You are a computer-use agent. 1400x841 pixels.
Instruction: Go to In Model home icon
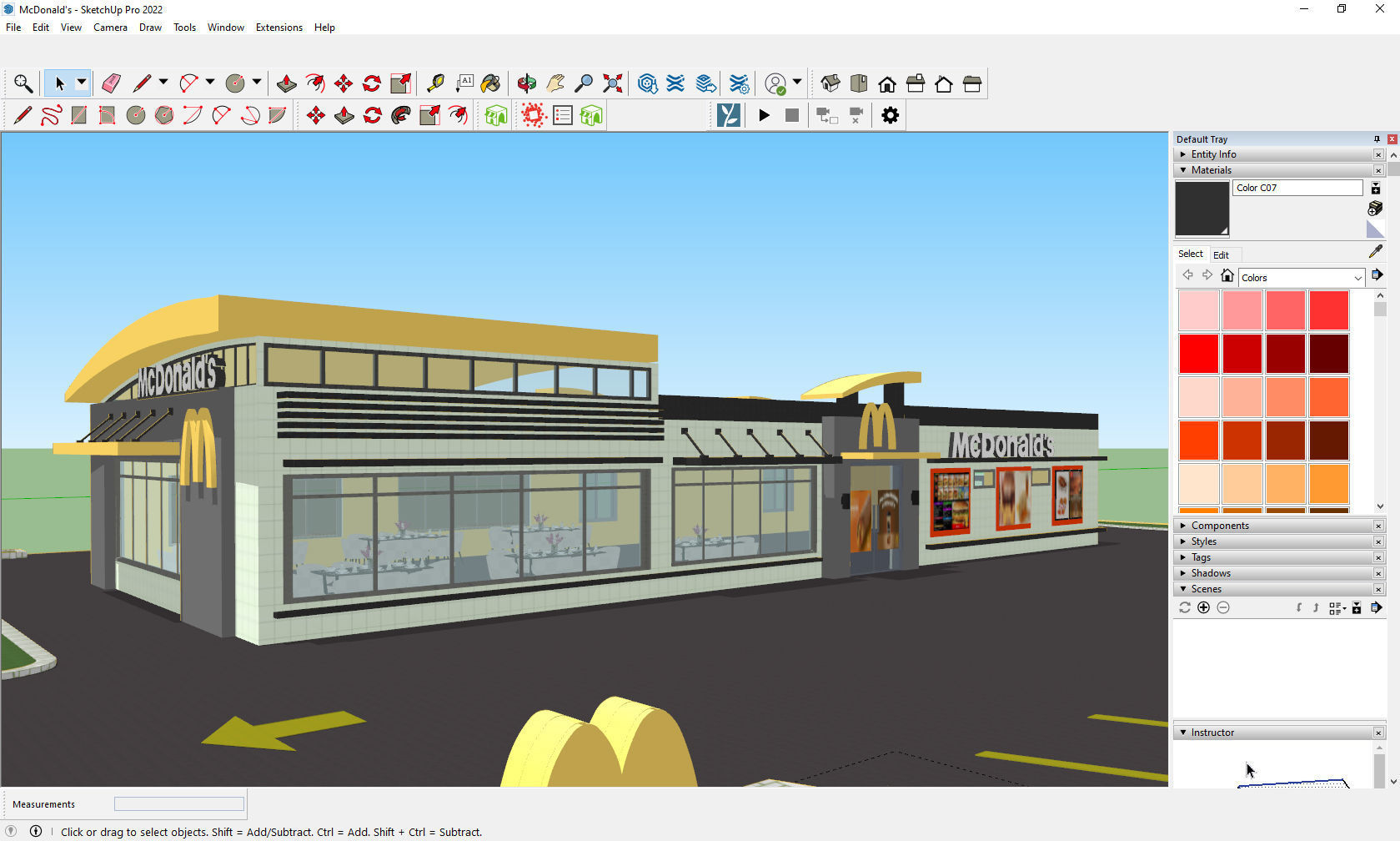(1227, 275)
